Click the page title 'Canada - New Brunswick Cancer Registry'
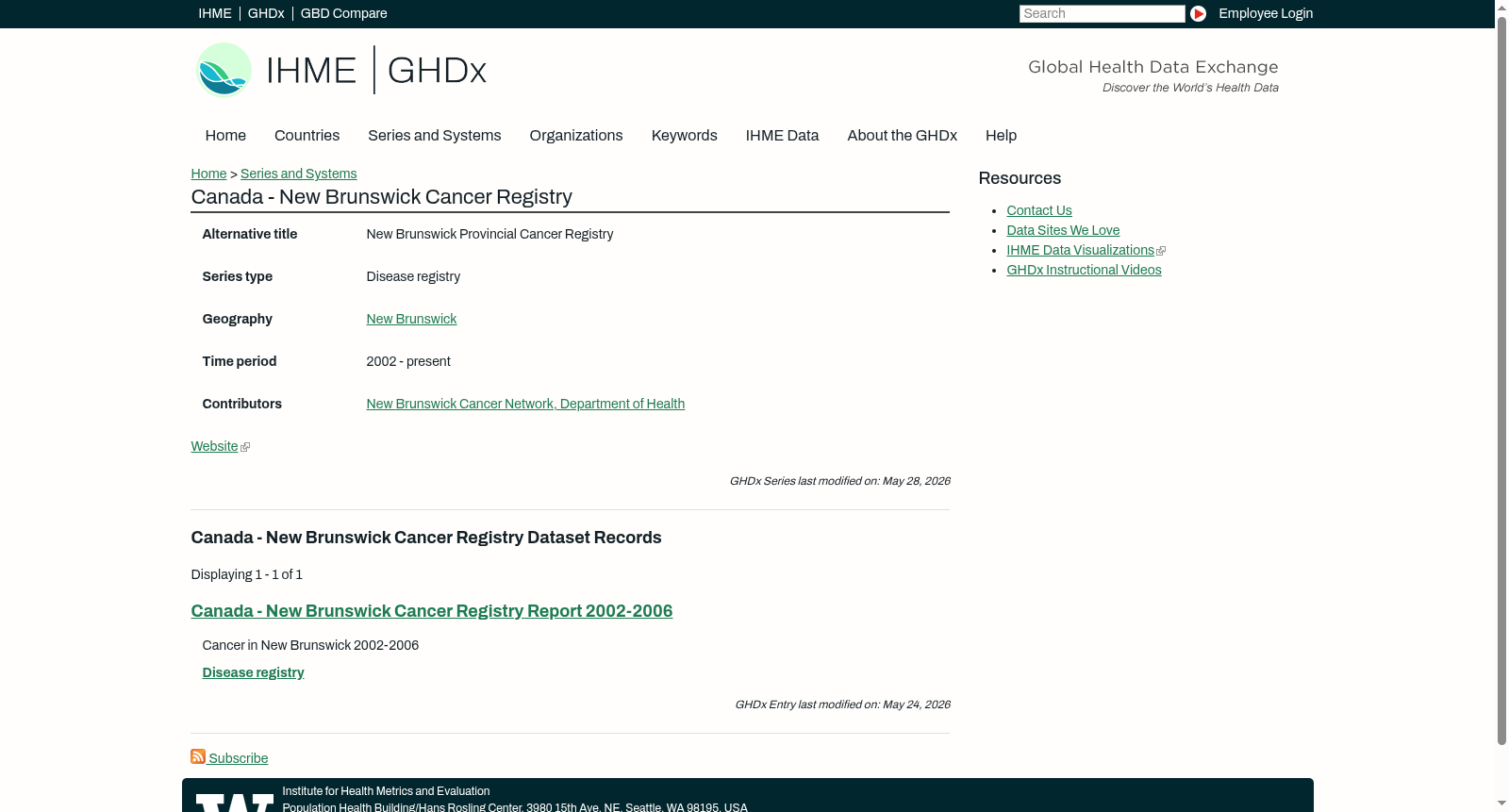This screenshot has width=1509, height=812. [381, 197]
